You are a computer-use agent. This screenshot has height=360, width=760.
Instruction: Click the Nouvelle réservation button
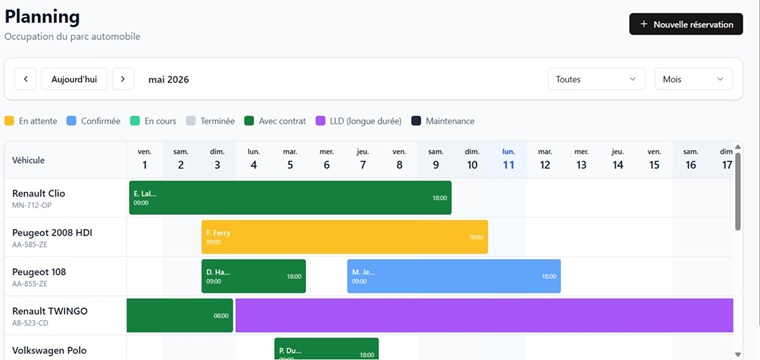(686, 24)
